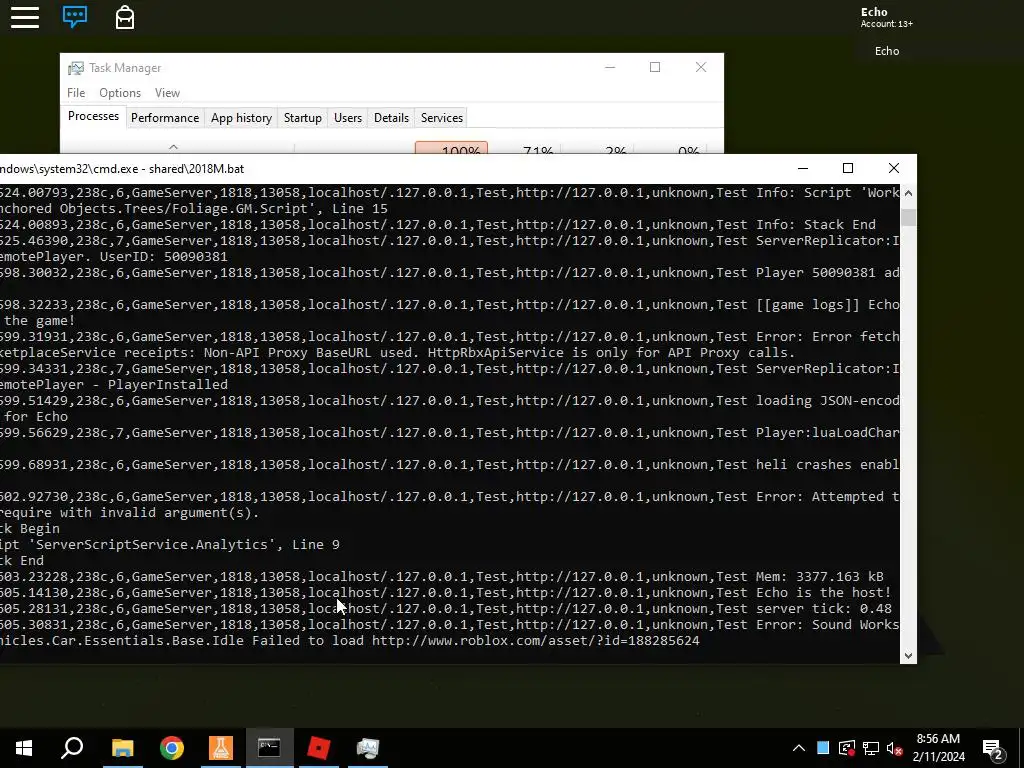Click the console scrollbar up arrow
The width and height of the screenshot is (1024, 768).
[x=908, y=194]
